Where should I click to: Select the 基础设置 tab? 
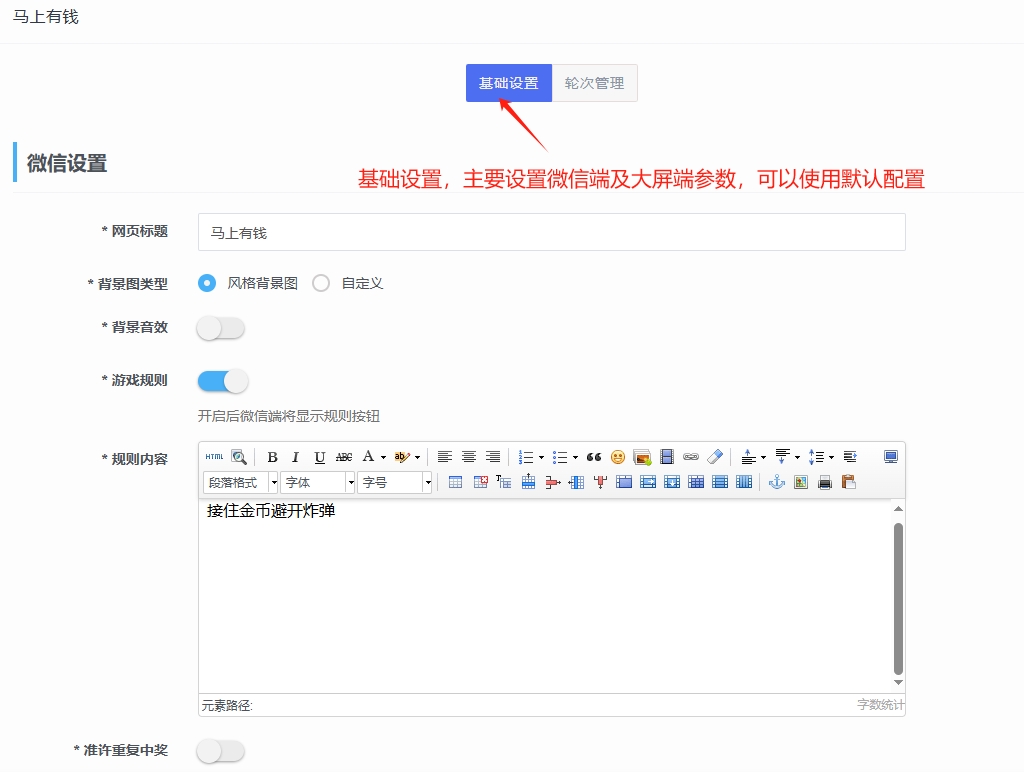(x=508, y=83)
